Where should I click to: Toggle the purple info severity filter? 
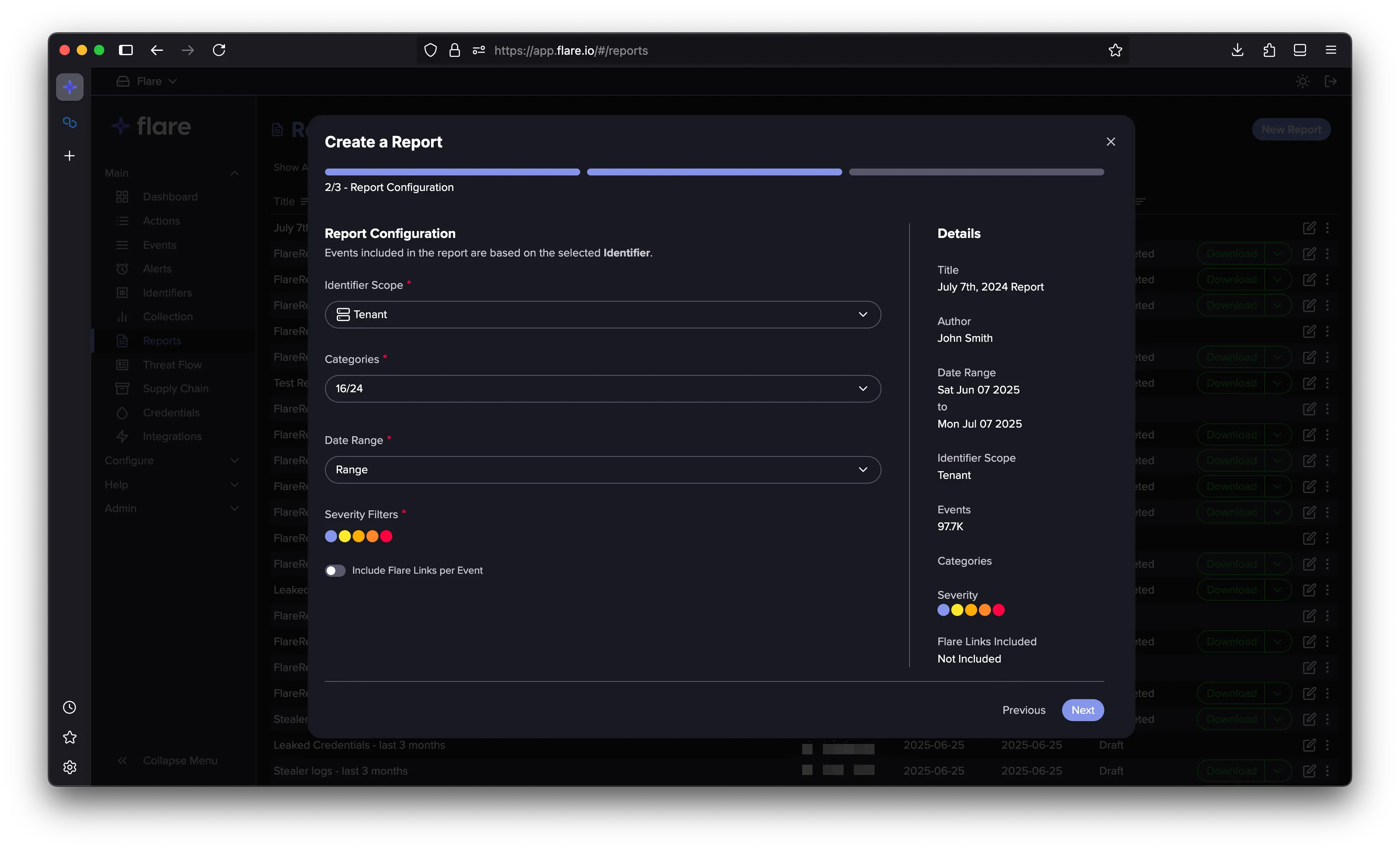pyautogui.click(x=331, y=536)
